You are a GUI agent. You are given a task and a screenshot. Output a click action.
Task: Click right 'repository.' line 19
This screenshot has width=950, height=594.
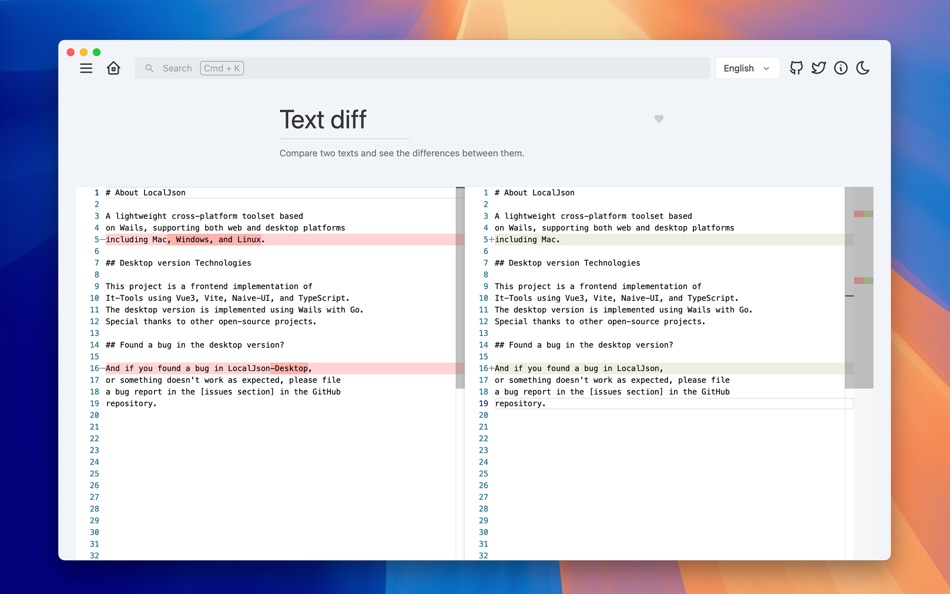pos(520,404)
